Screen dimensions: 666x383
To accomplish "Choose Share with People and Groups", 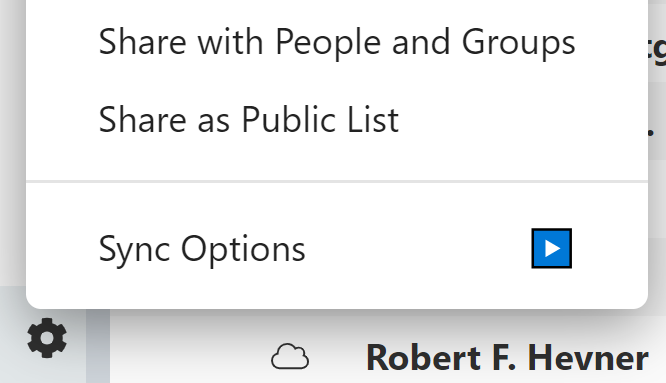I will coord(337,42).
